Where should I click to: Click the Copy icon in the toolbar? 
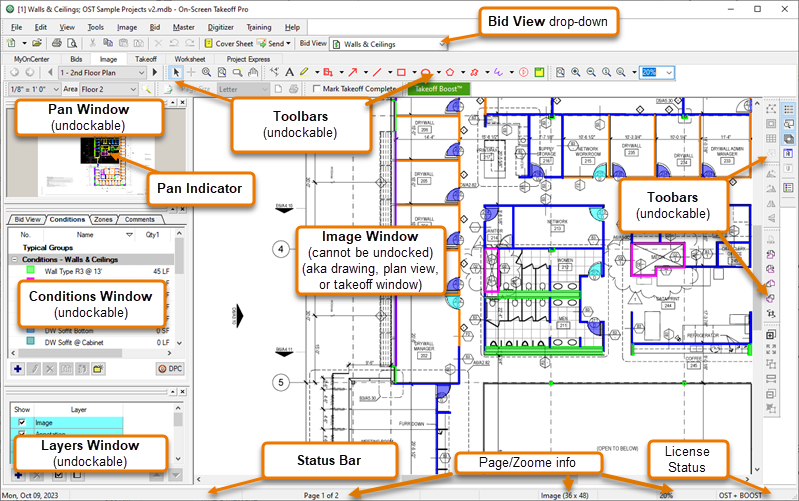(x=108, y=43)
